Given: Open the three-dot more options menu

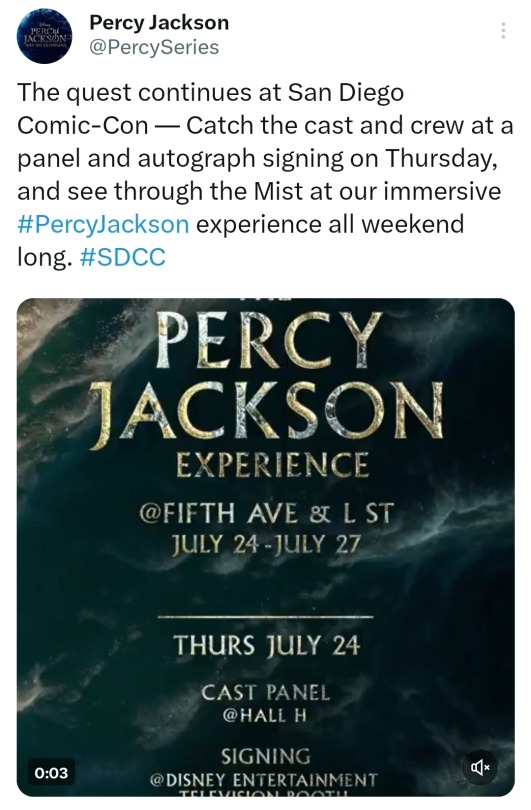Looking at the screenshot, I should tap(503, 30).
